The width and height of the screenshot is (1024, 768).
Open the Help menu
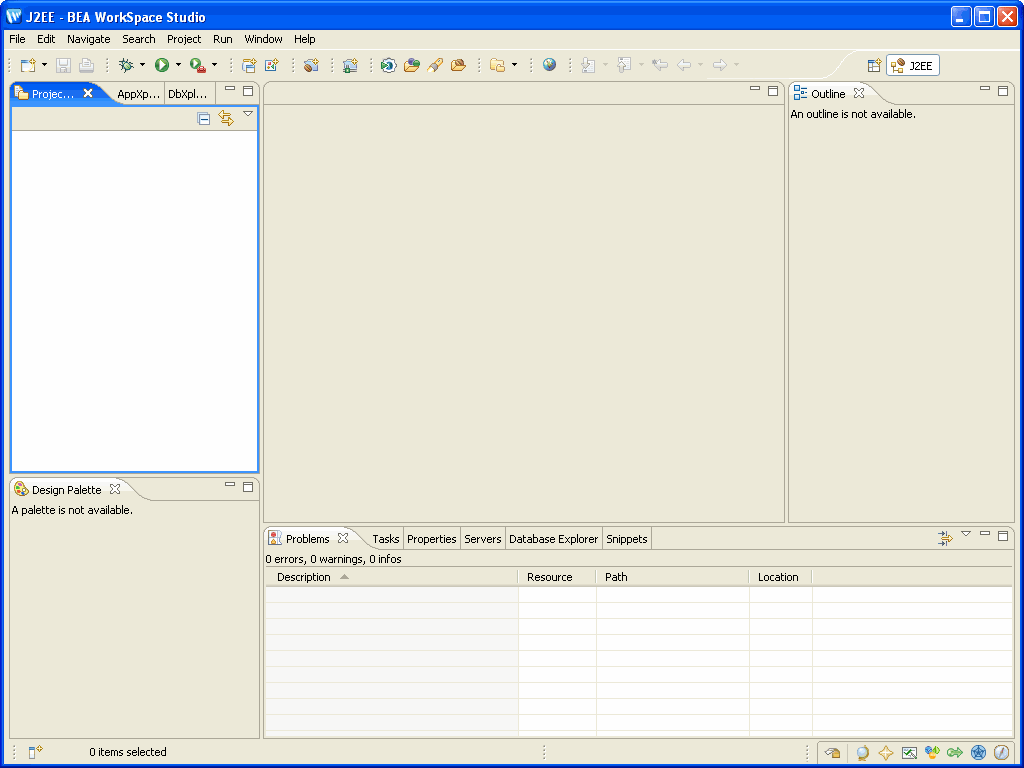(x=304, y=39)
